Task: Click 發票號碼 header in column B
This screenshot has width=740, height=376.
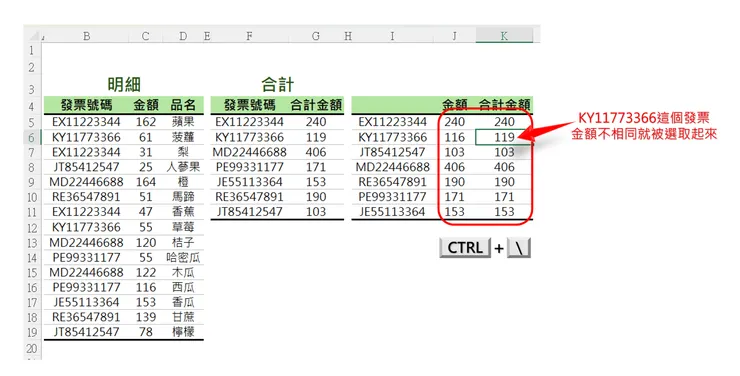Action: click(86, 105)
